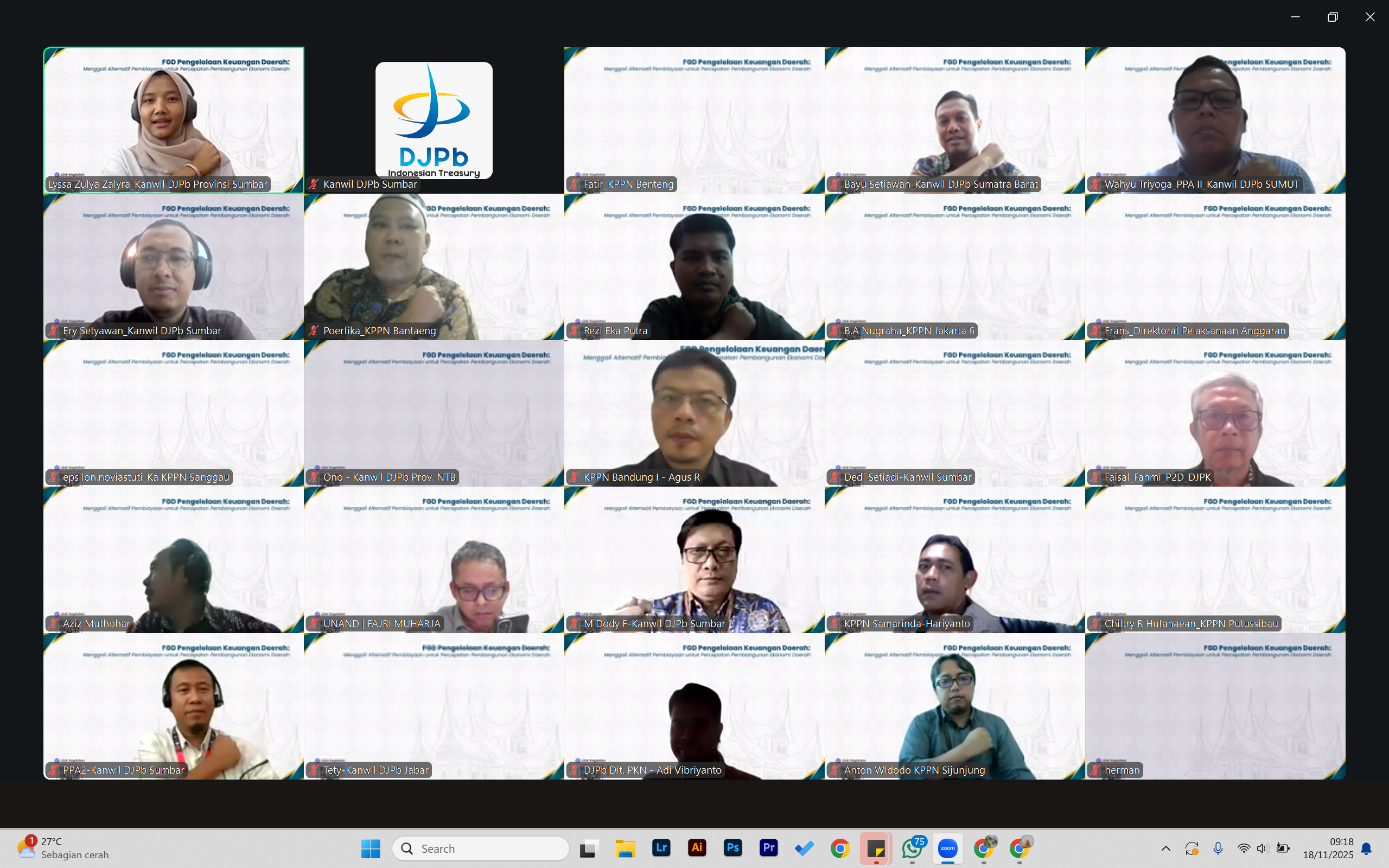Viewport: 1389px width, 868px height.
Task: Expand hidden system tray icons chevron
Action: point(1165,848)
